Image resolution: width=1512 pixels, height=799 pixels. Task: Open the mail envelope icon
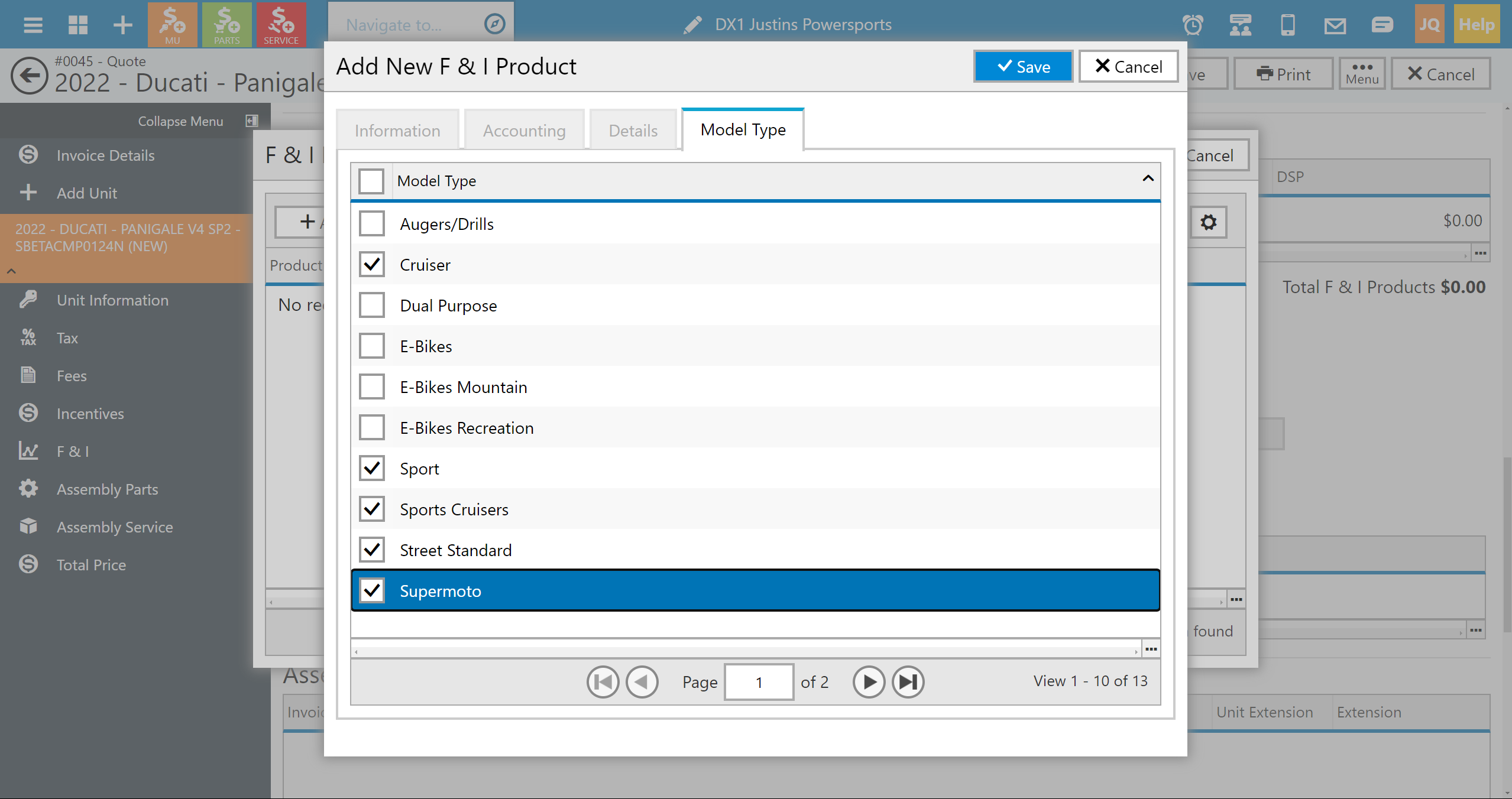click(x=1335, y=25)
